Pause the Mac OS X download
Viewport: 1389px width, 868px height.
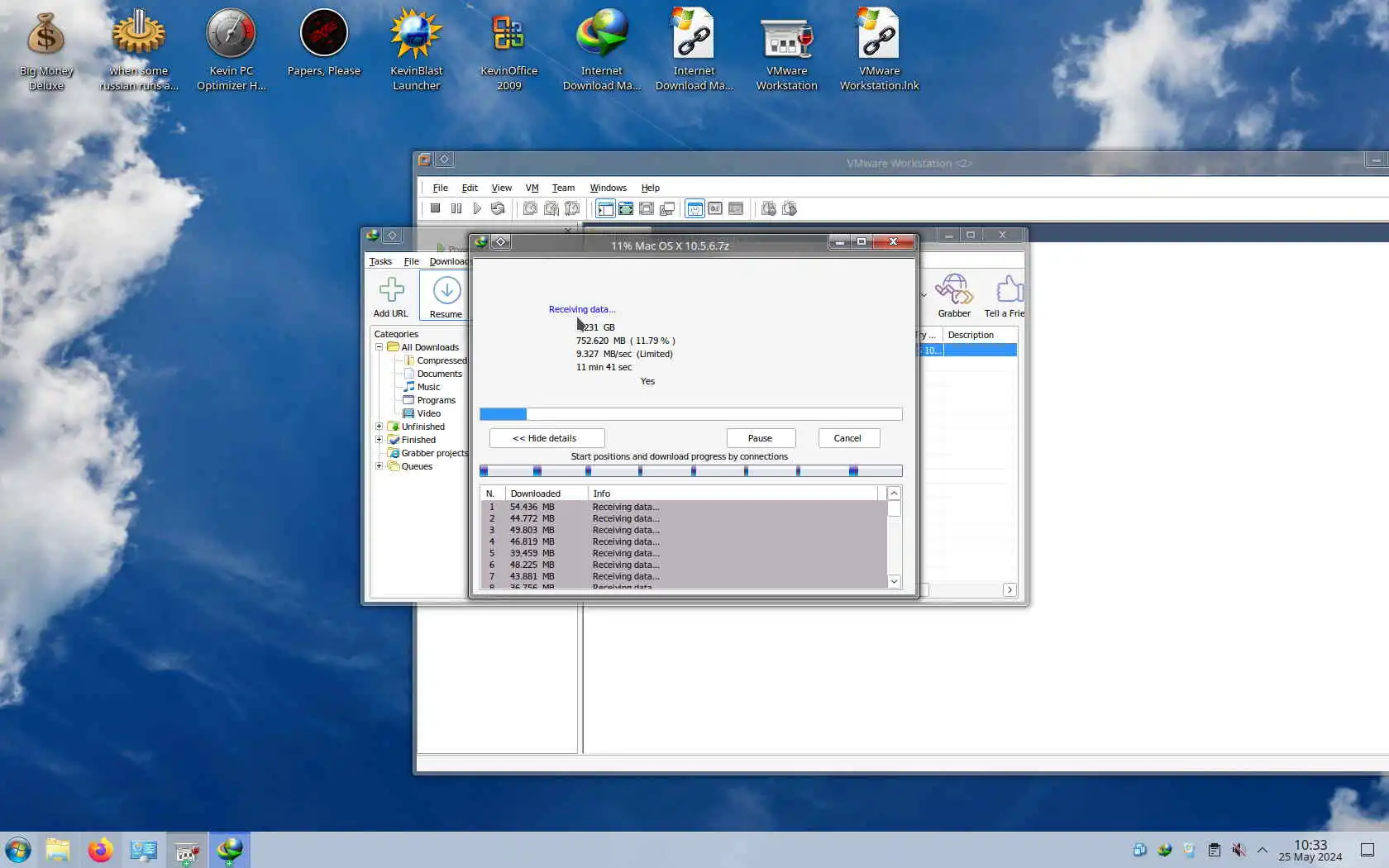[761, 438]
